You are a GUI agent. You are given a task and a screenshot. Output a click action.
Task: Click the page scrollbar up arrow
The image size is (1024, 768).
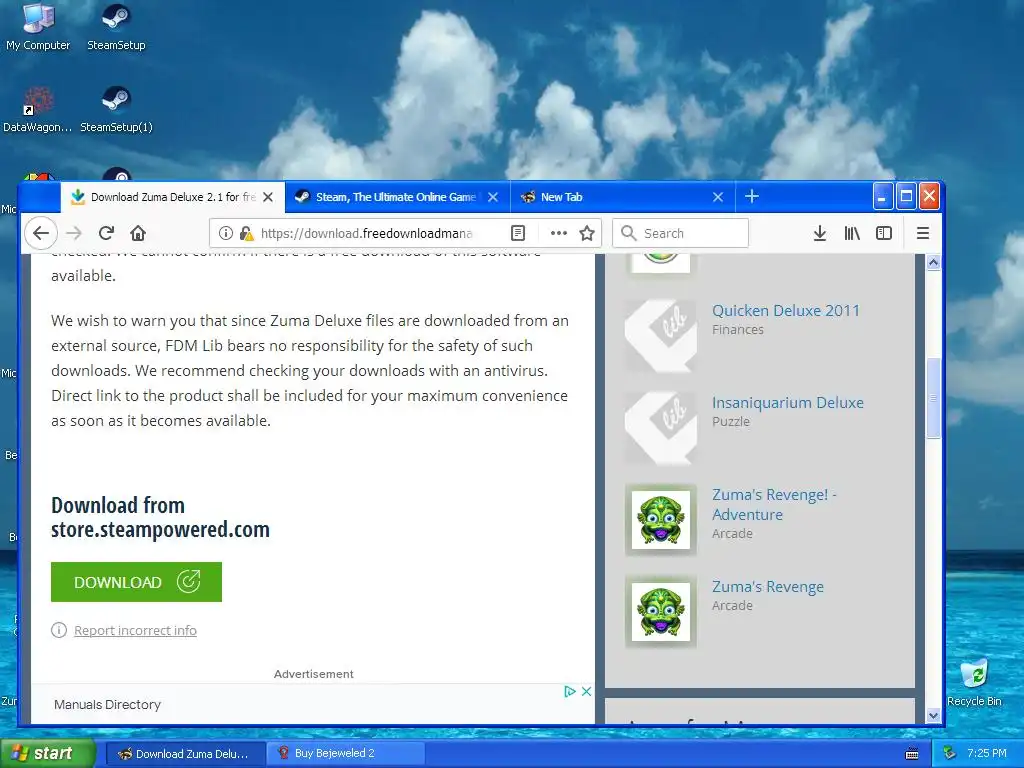pos(933,263)
